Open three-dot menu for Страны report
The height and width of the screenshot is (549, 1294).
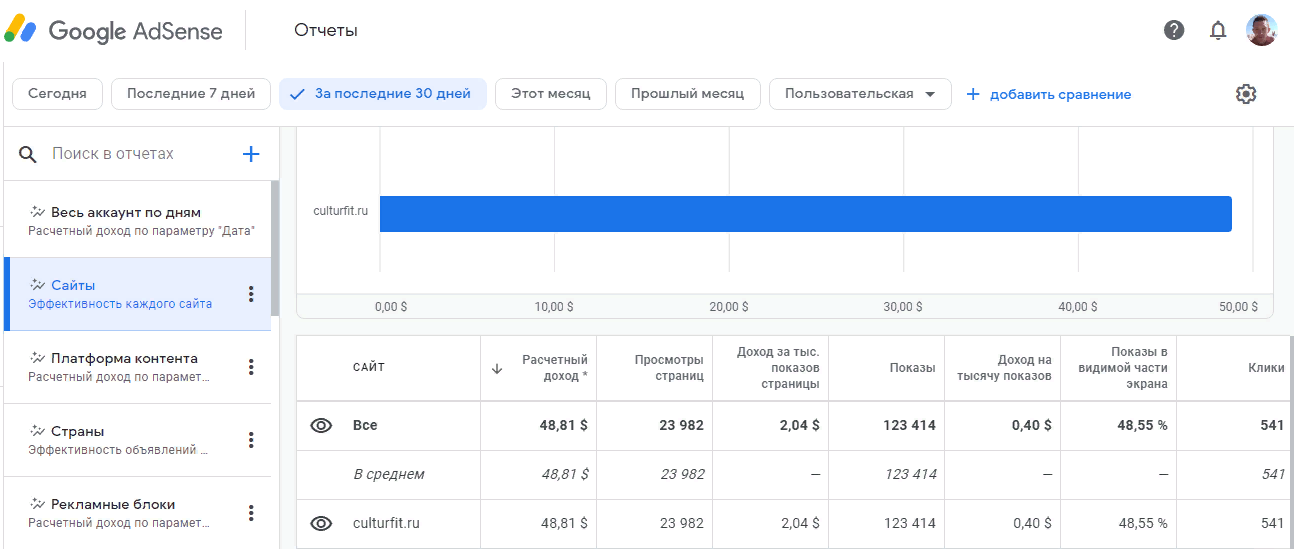click(251, 440)
